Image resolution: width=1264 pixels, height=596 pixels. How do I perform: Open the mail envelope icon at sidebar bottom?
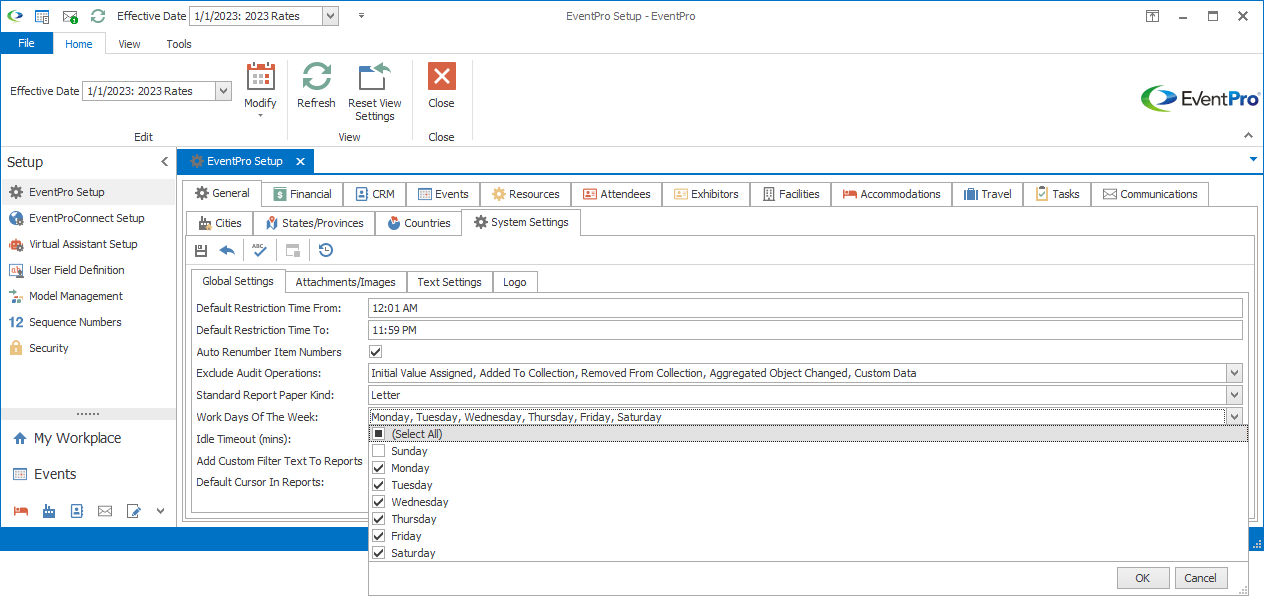105,511
